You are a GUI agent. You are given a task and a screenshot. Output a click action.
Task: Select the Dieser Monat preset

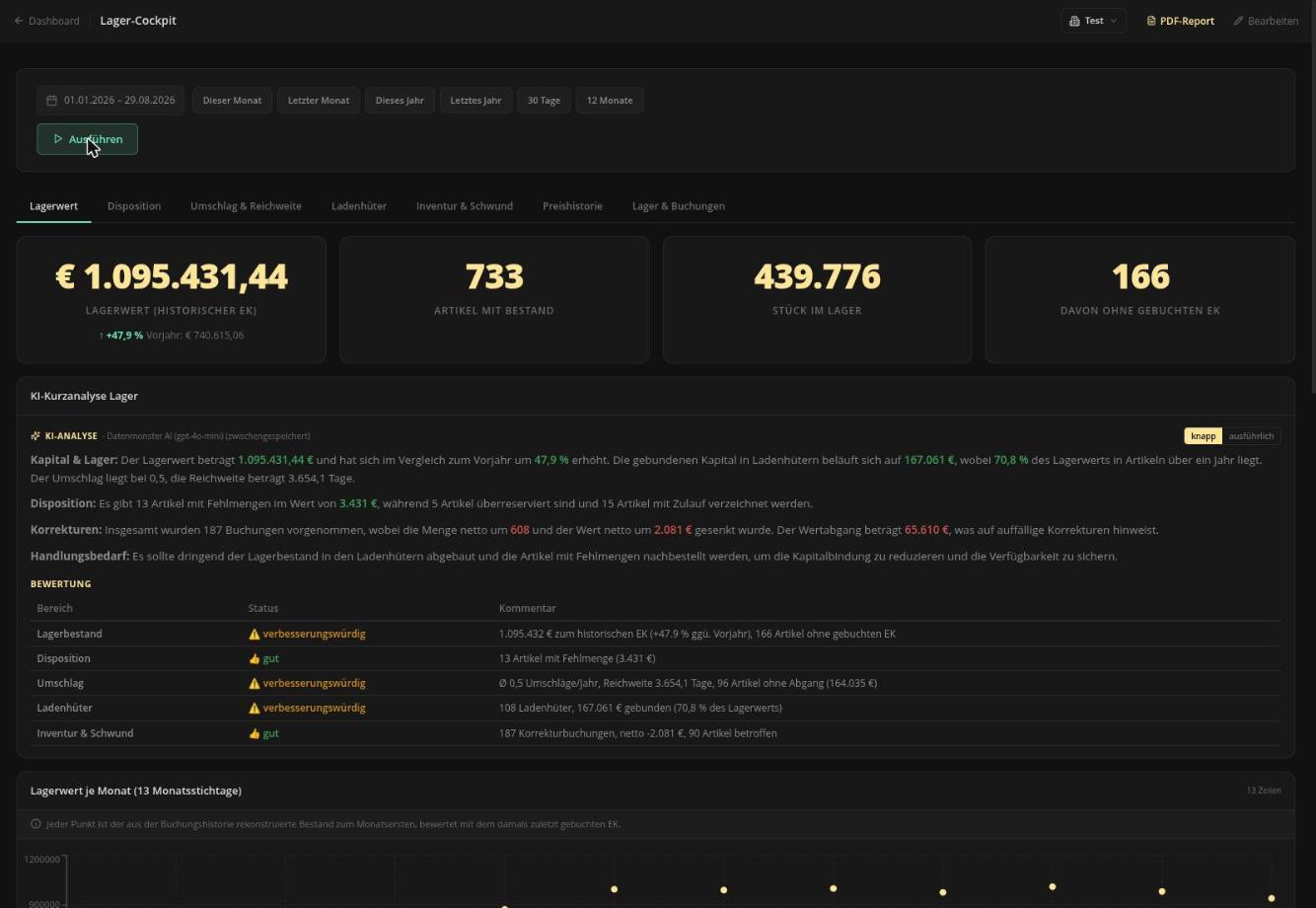[x=232, y=101]
